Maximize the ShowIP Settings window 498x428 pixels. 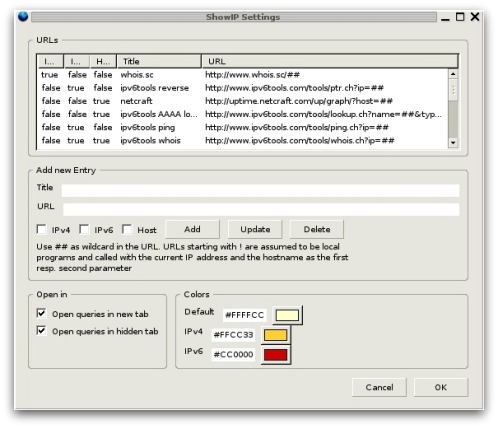click(x=460, y=17)
